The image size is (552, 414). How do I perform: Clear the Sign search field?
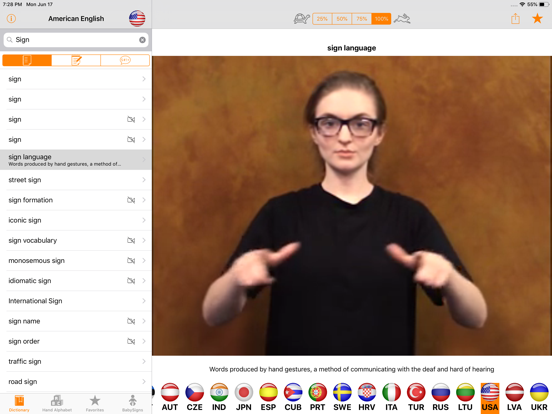[142, 40]
